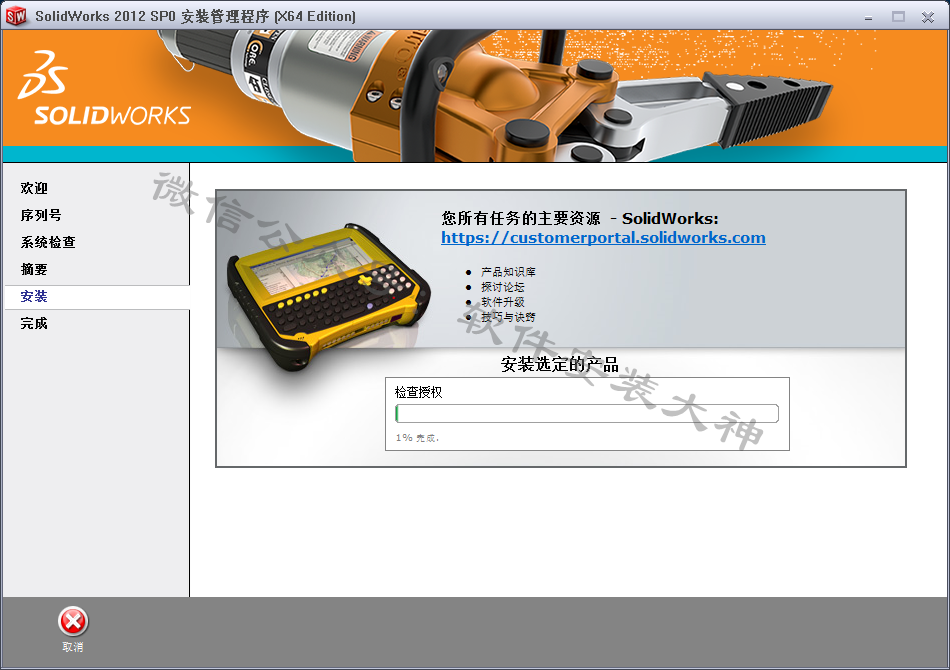Click the SW icon in the title bar
This screenshot has width=950, height=670.
[16, 16]
